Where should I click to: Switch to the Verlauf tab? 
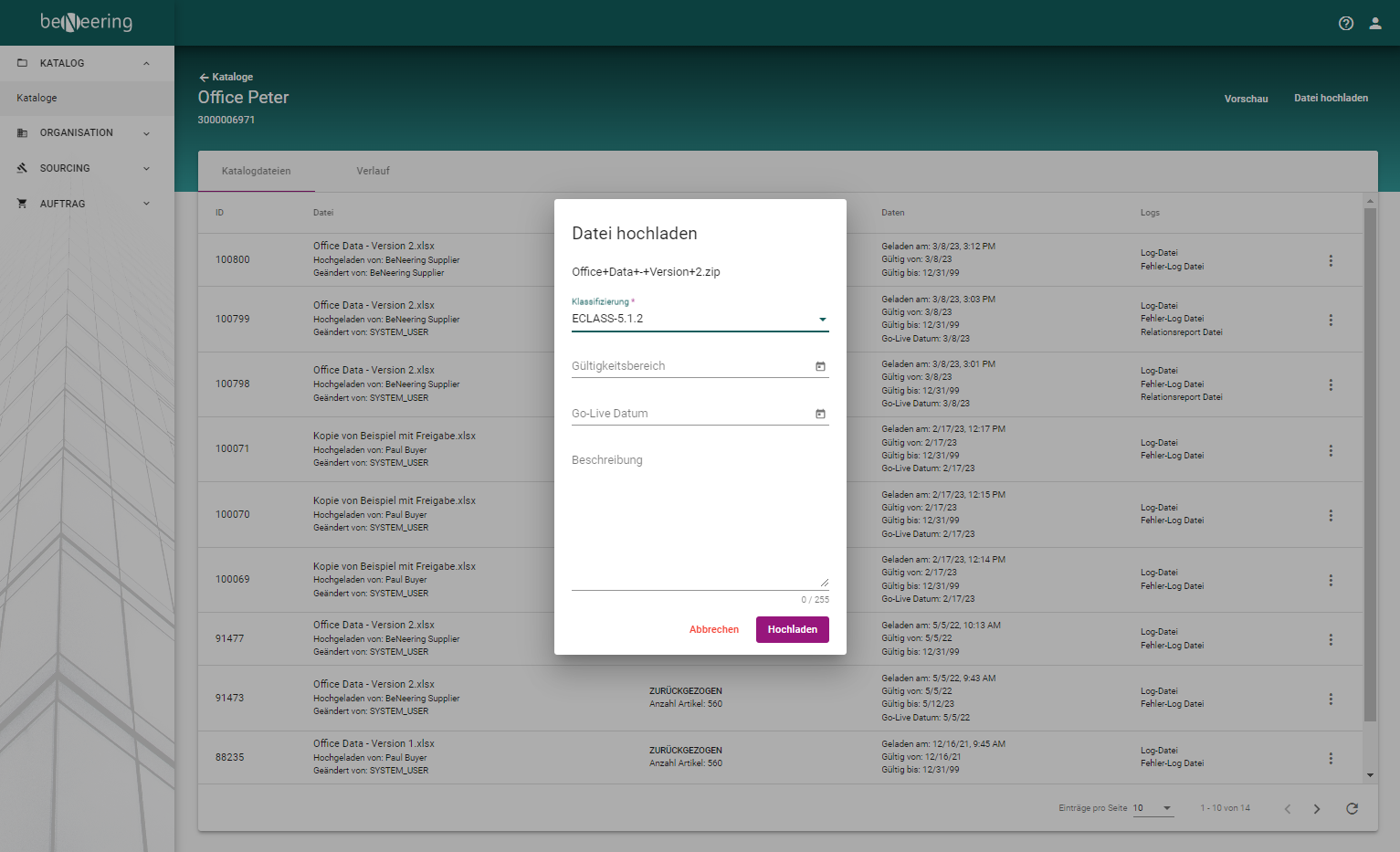[373, 171]
